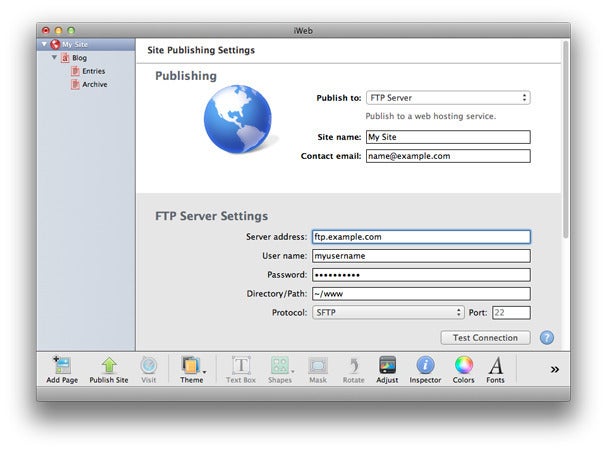
Task: Select the Archive text in sidebar
Action: pos(95,84)
